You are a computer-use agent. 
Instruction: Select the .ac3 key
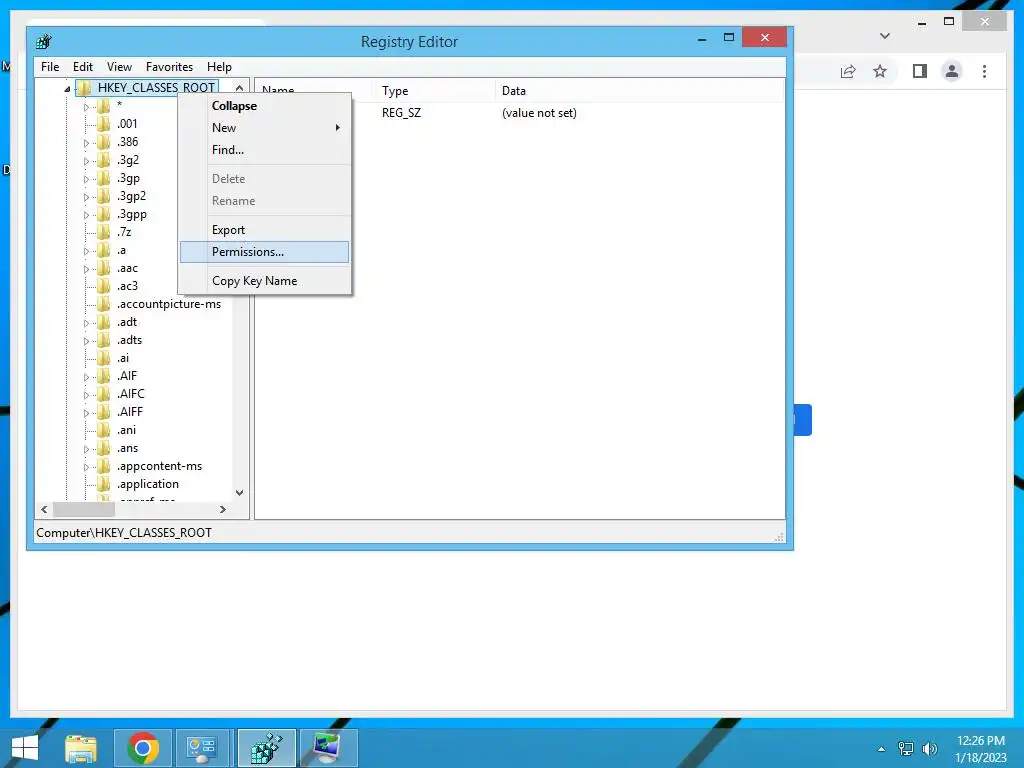127,286
